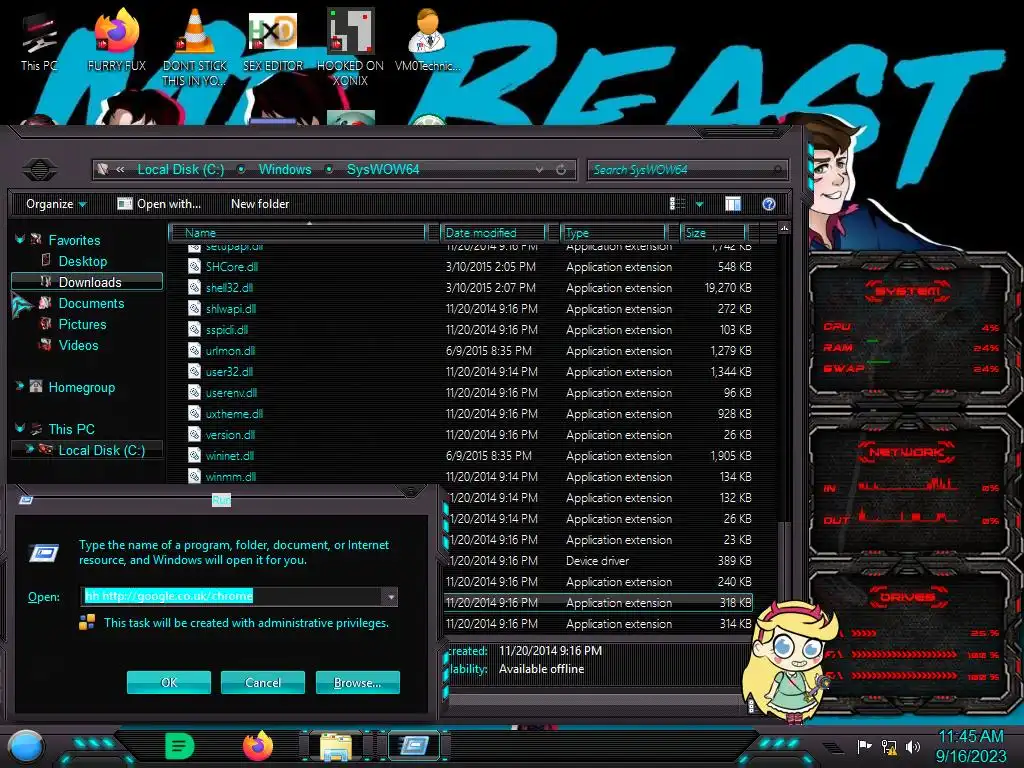Image resolution: width=1024 pixels, height=768 pixels.
Task: Select Downloads under Favorites
Action: tap(88, 282)
